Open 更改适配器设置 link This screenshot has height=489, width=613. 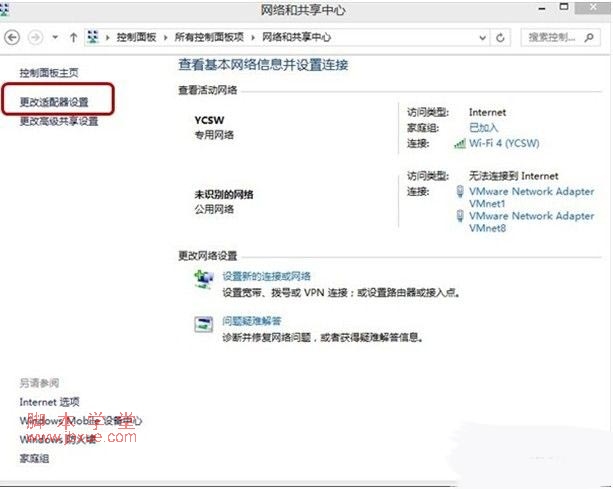tap(54, 102)
